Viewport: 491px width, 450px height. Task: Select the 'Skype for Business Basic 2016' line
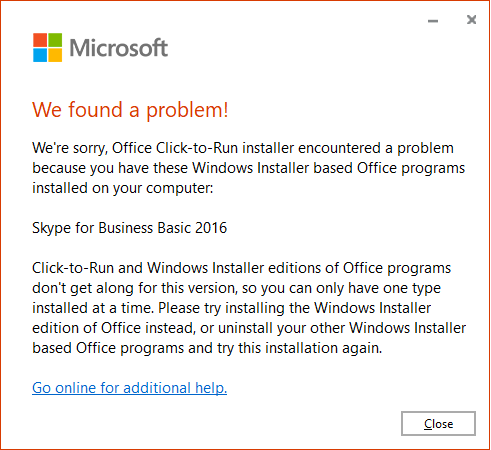tap(129, 228)
